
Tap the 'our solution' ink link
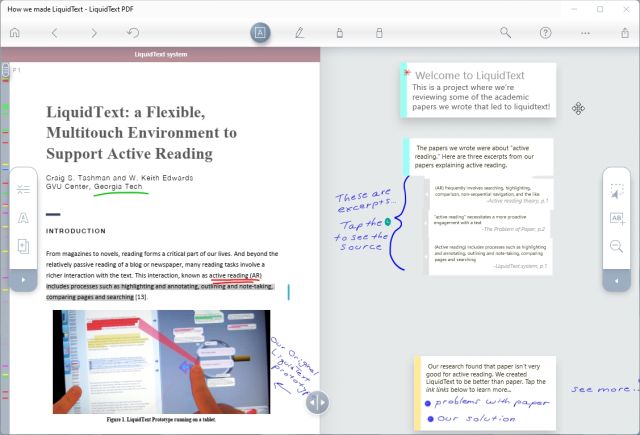click(472, 419)
